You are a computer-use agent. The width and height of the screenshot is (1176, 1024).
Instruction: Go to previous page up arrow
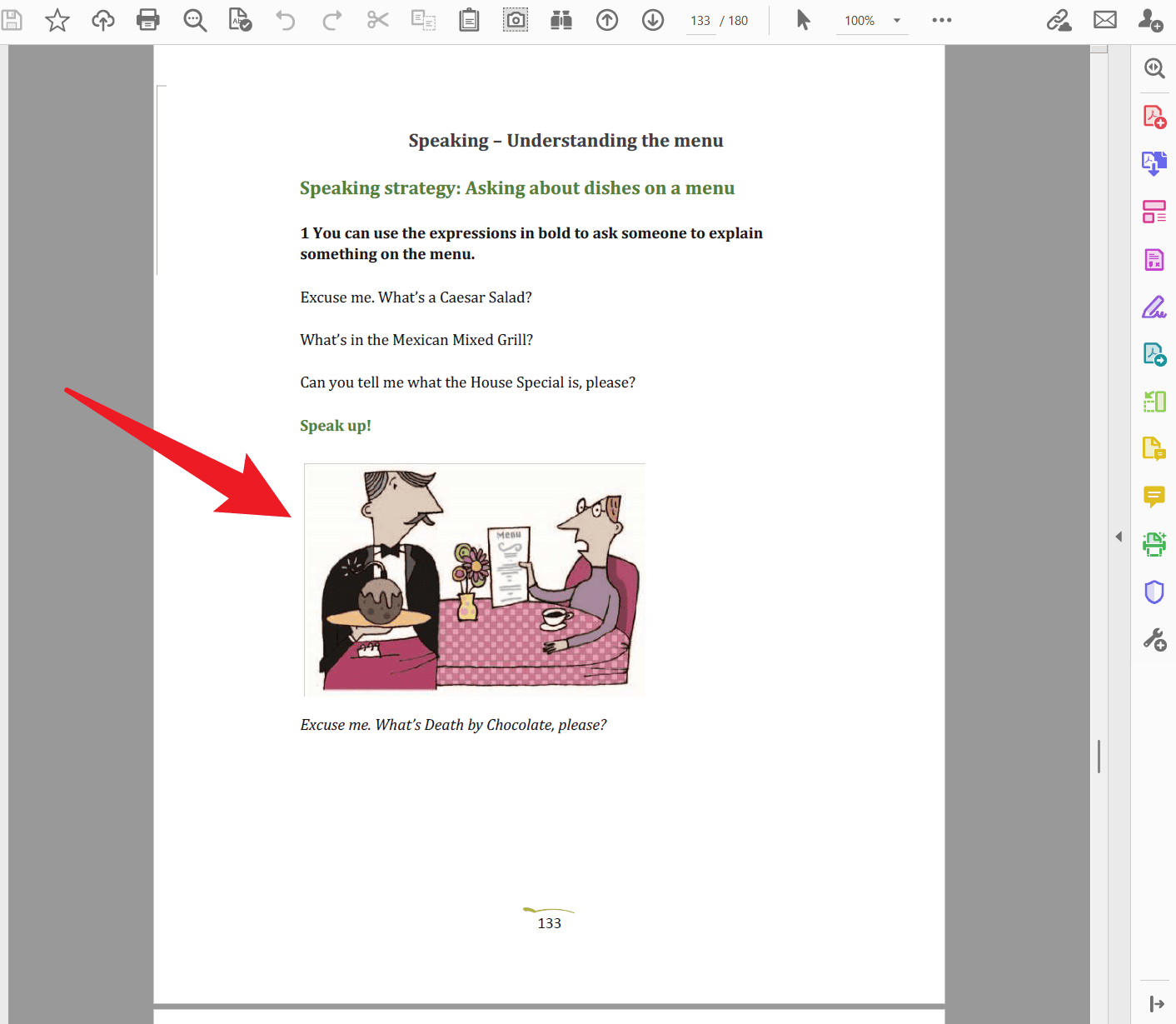pyautogui.click(x=607, y=20)
